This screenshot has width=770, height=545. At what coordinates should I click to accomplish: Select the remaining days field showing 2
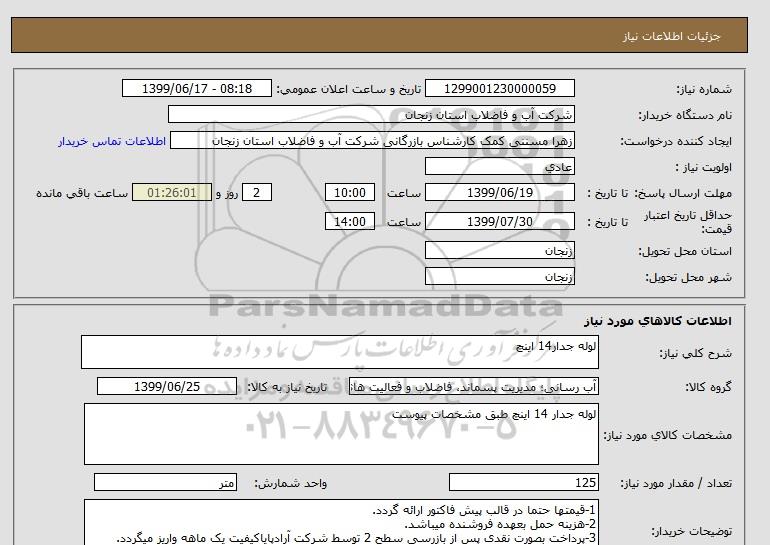tap(256, 192)
